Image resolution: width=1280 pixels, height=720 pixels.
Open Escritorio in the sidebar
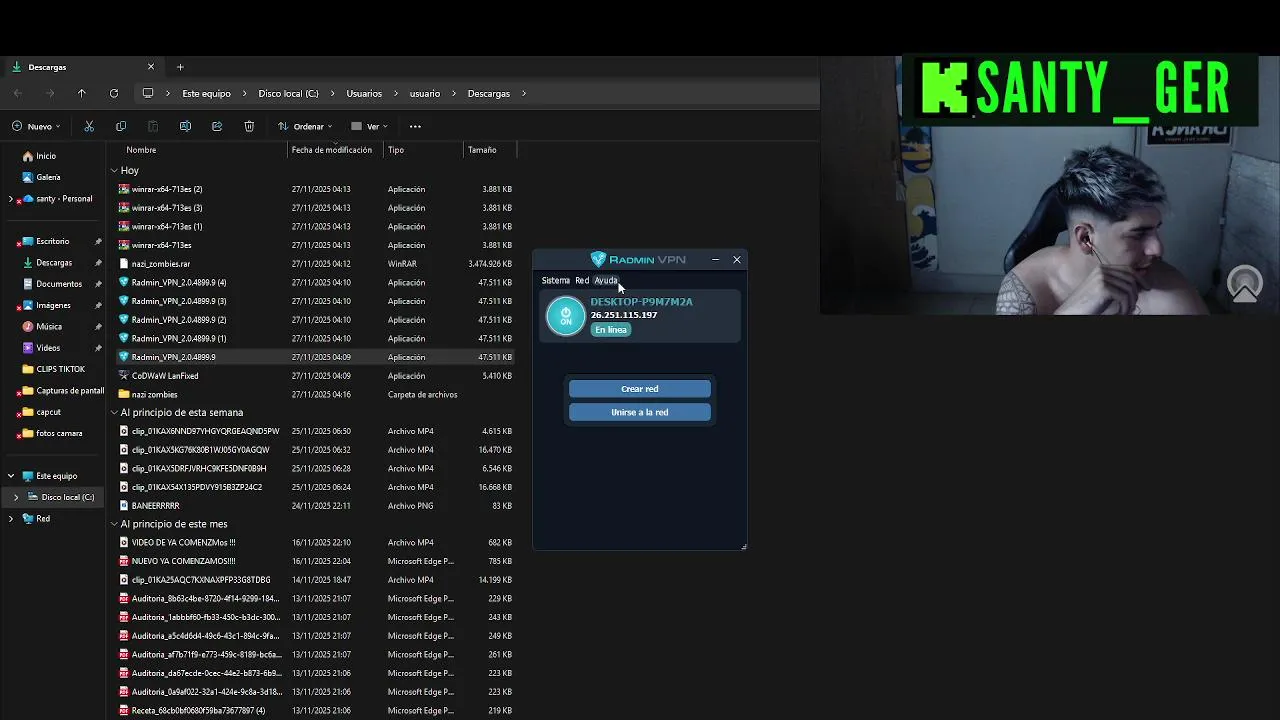(x=53, y=241)
